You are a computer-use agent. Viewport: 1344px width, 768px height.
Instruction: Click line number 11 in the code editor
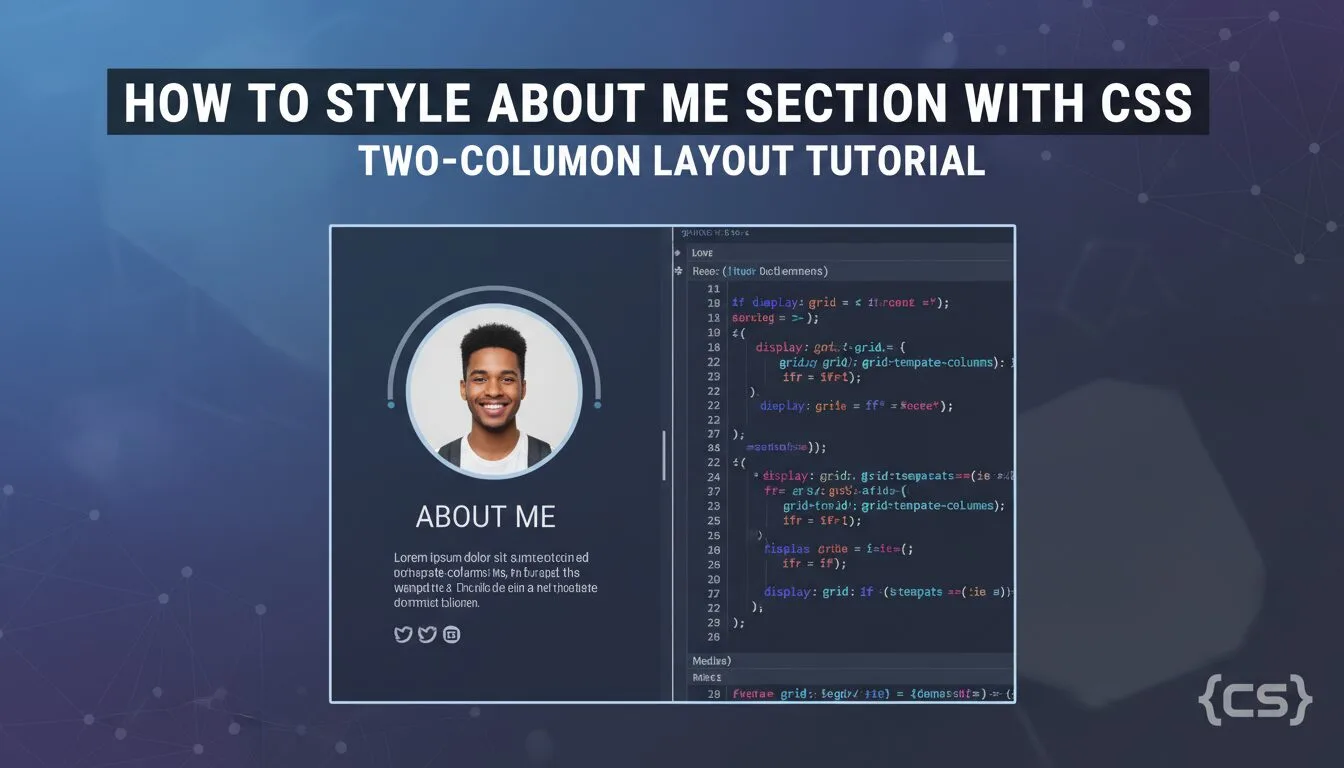pyautogui.click(x=714, y=287)
